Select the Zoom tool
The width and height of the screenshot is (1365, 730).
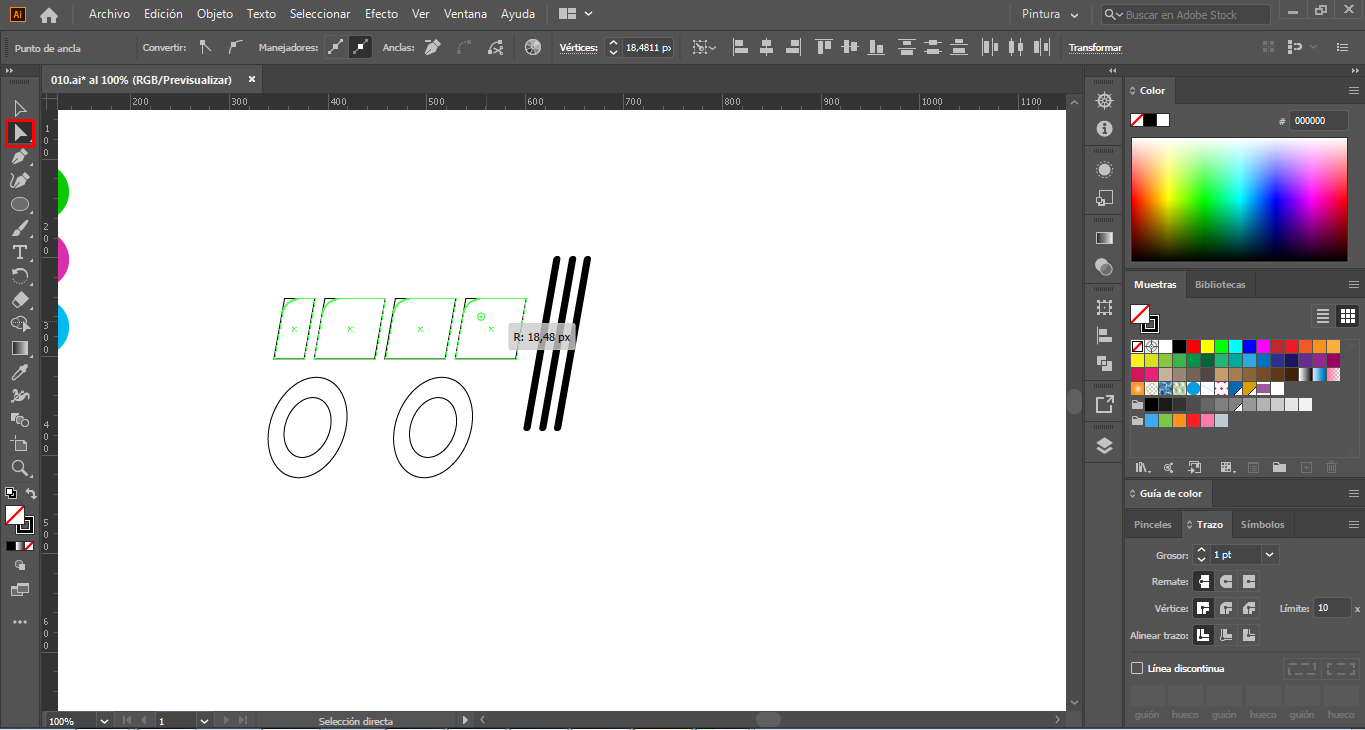(x=20, y=468)
